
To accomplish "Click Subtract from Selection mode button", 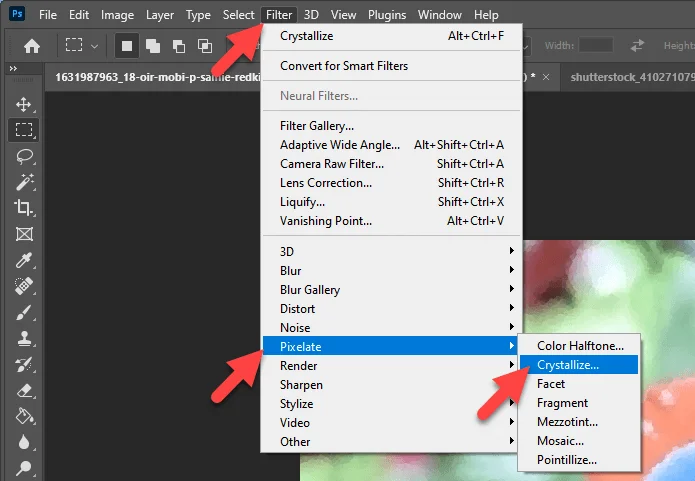I will tap(179, 46).
